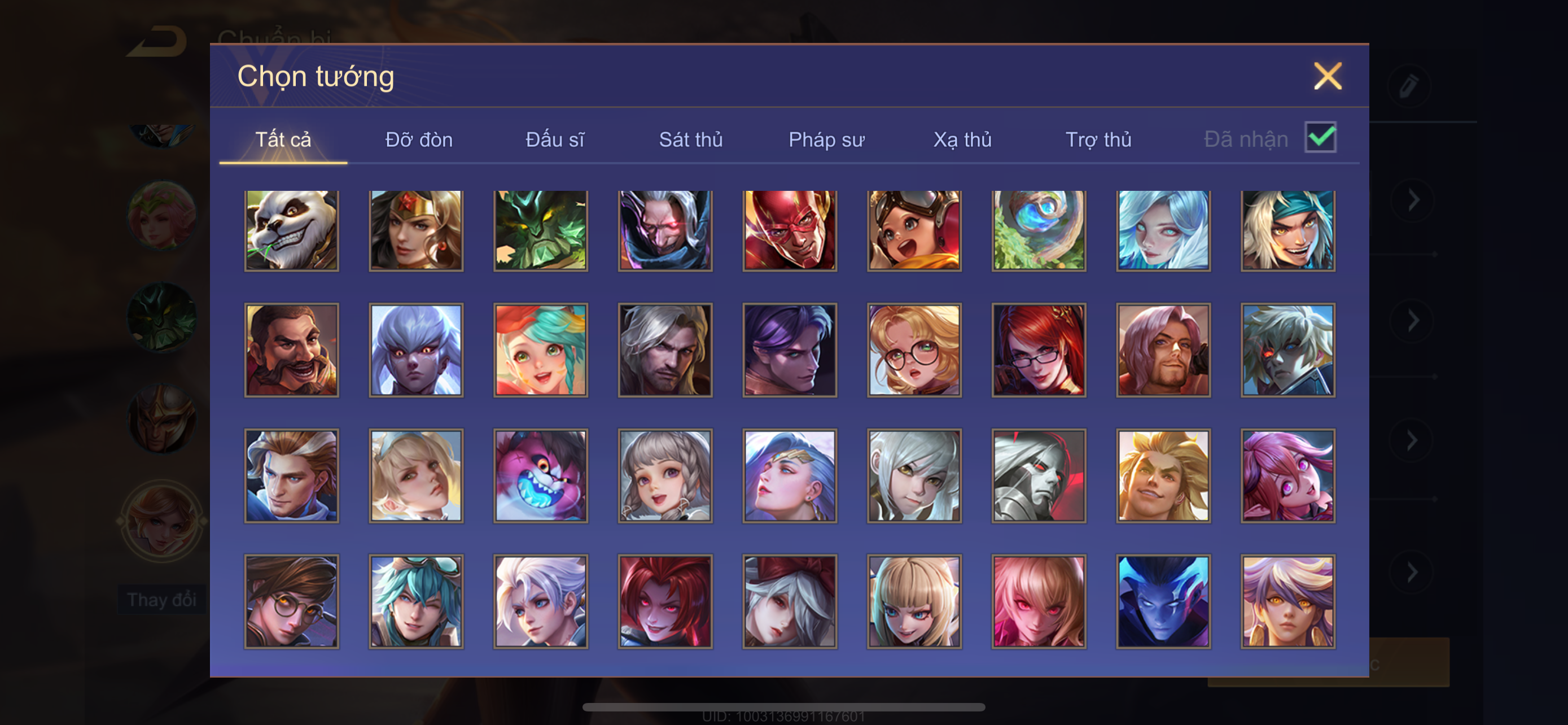
Task: Choose the red-haired woman with glasses
Action: pos(1039,350)
